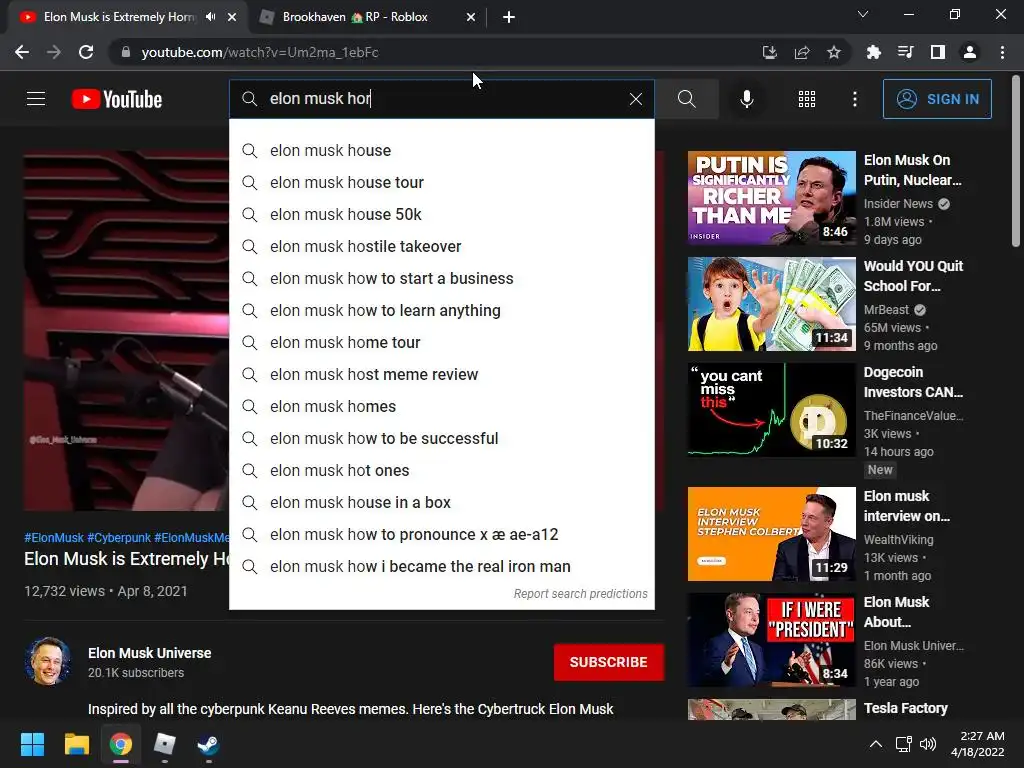Open Chrome three-dot menu
Viewport: 1024px width, 768px height.
1002,52
